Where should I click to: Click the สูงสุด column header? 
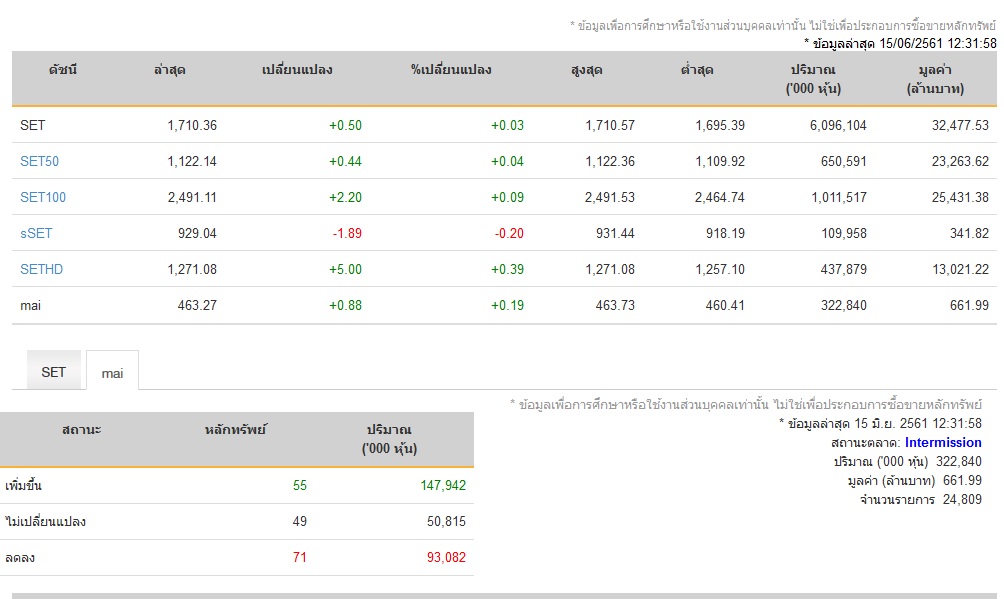(x=587, y=70)
